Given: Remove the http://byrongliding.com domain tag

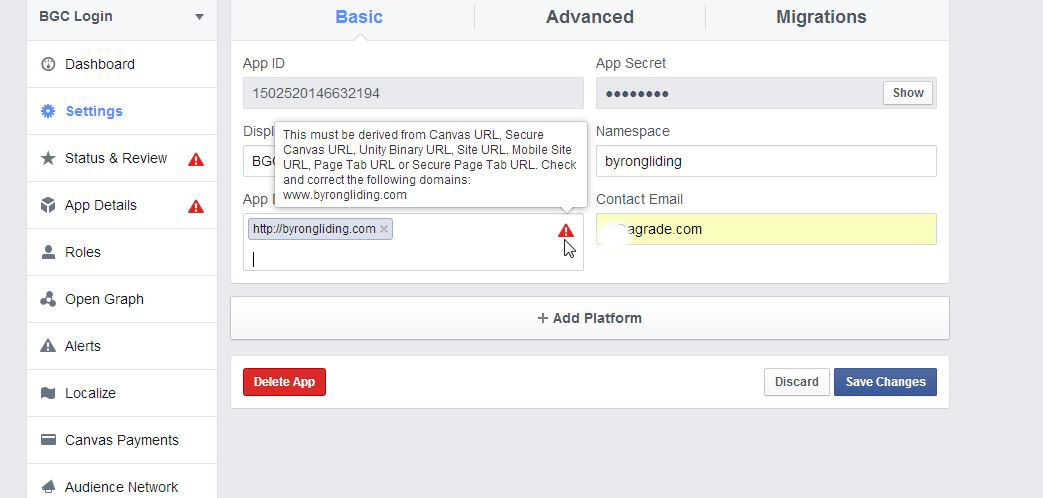Looking at the screenshot, I should 384,229.
